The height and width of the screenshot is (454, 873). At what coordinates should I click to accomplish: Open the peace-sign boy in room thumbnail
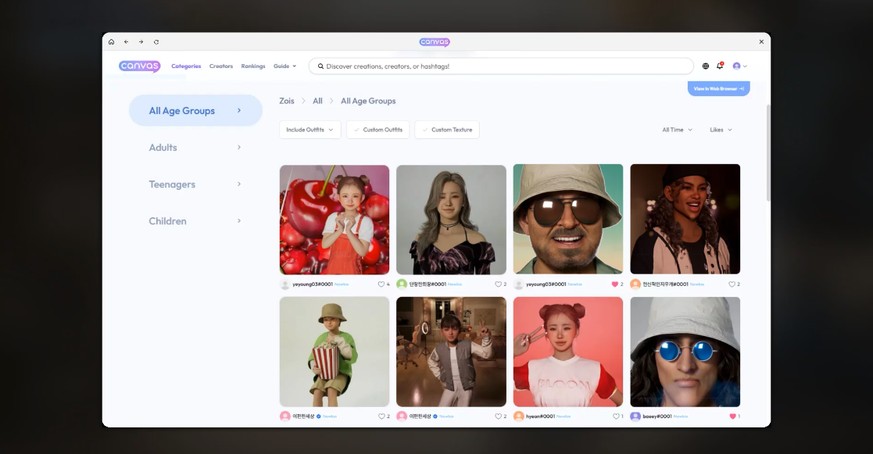pyautogui.click(x=452, y=352)
